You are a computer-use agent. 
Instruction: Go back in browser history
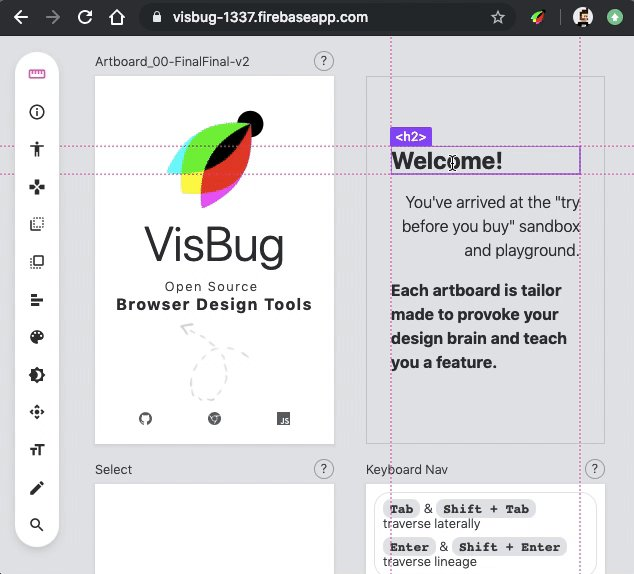point(21,17)
